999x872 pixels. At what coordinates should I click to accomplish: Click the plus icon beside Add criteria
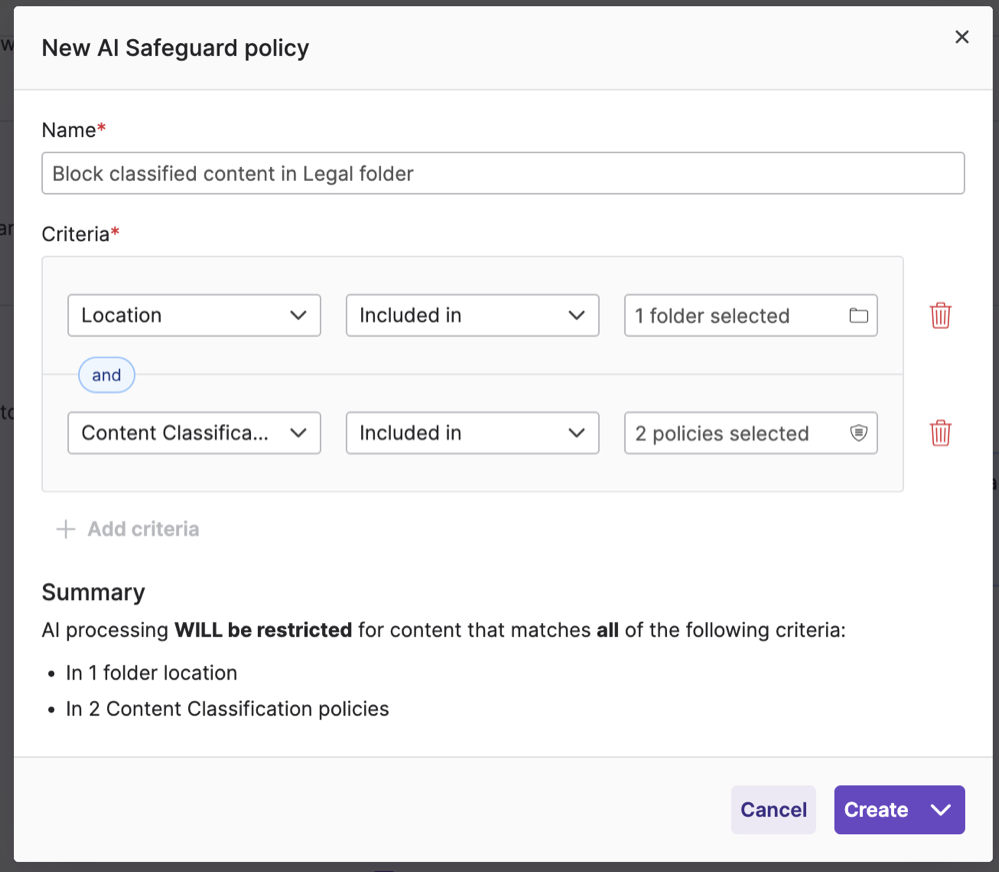(x=66, y=529)
